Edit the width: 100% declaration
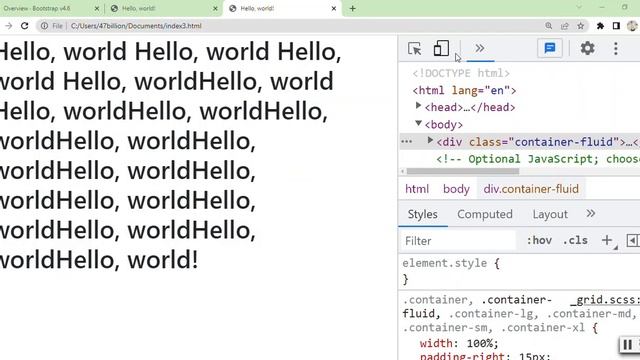This screenshot has width=640, height=360. [x=459, y=343]
